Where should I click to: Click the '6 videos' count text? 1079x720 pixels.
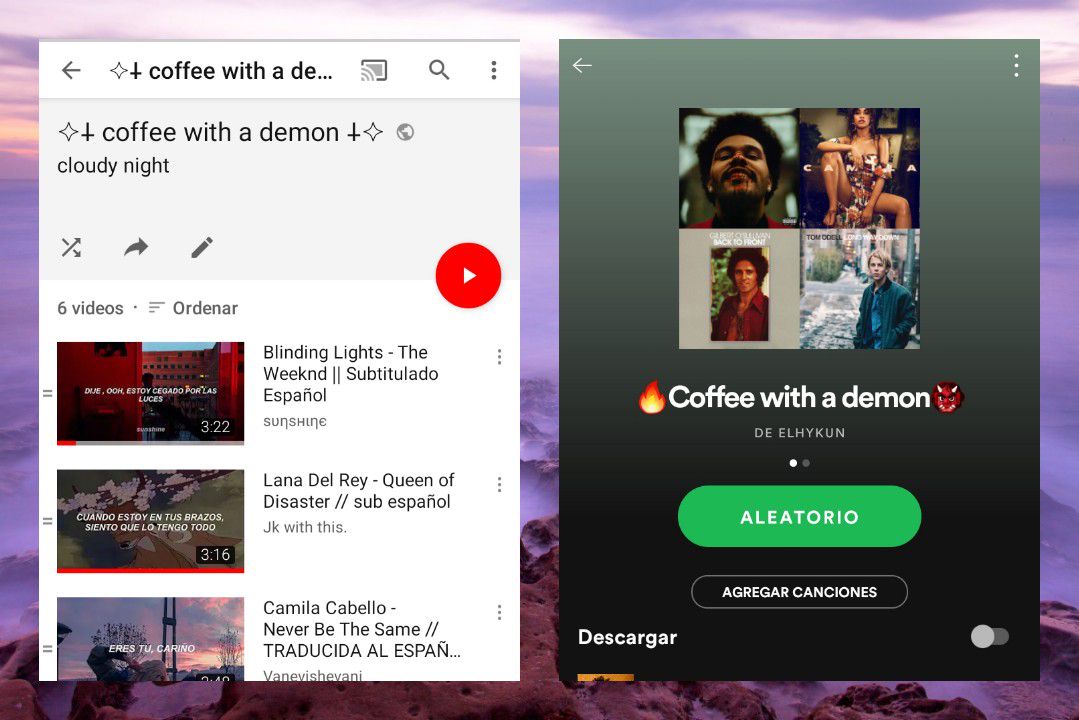(90, 308)
